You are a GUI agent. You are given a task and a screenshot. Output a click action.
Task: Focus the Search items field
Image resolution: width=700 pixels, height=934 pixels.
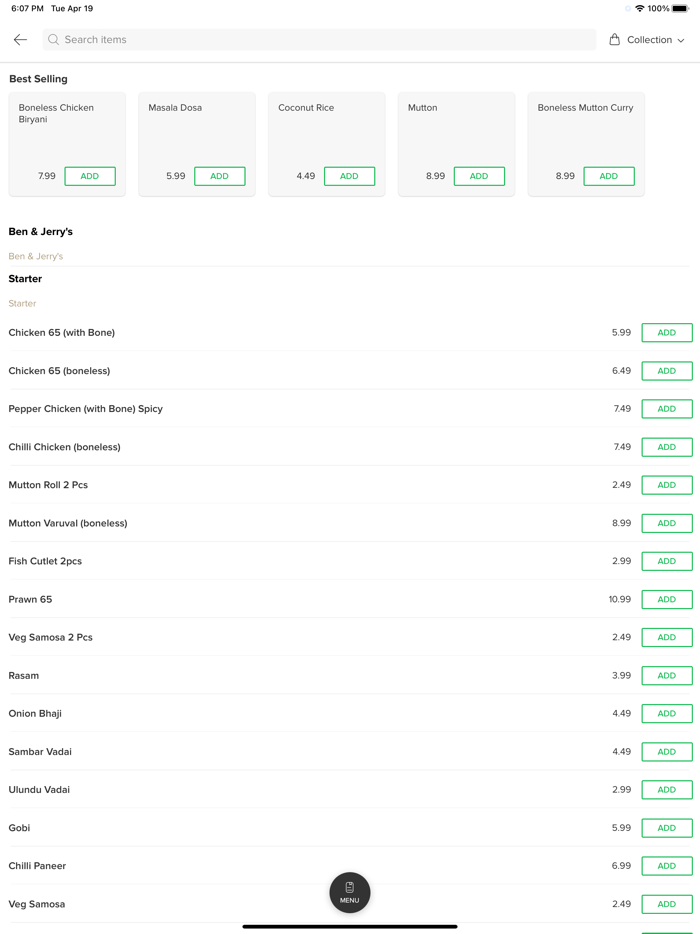(320, 40)
